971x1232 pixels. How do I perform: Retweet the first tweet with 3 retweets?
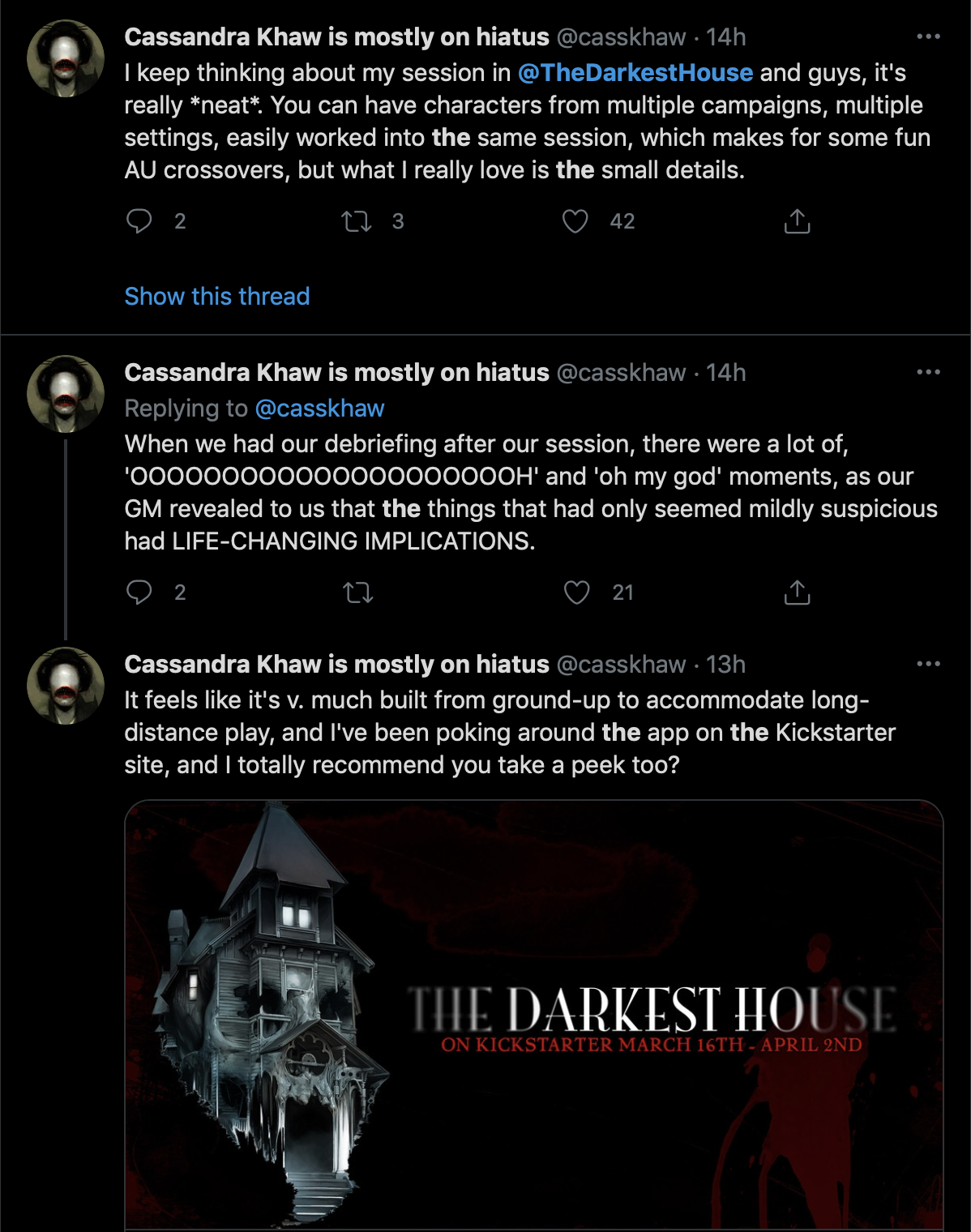pos(357,221)
